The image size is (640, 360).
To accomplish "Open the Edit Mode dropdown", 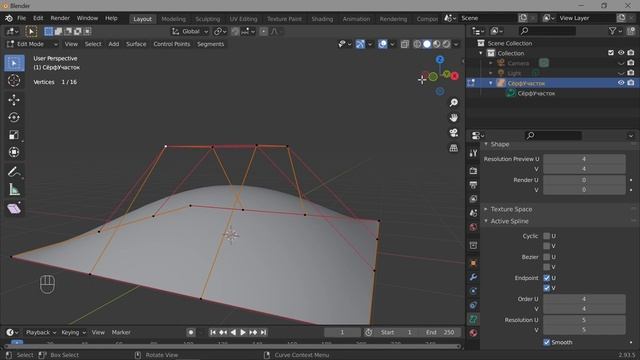I will tap(32, 44).
